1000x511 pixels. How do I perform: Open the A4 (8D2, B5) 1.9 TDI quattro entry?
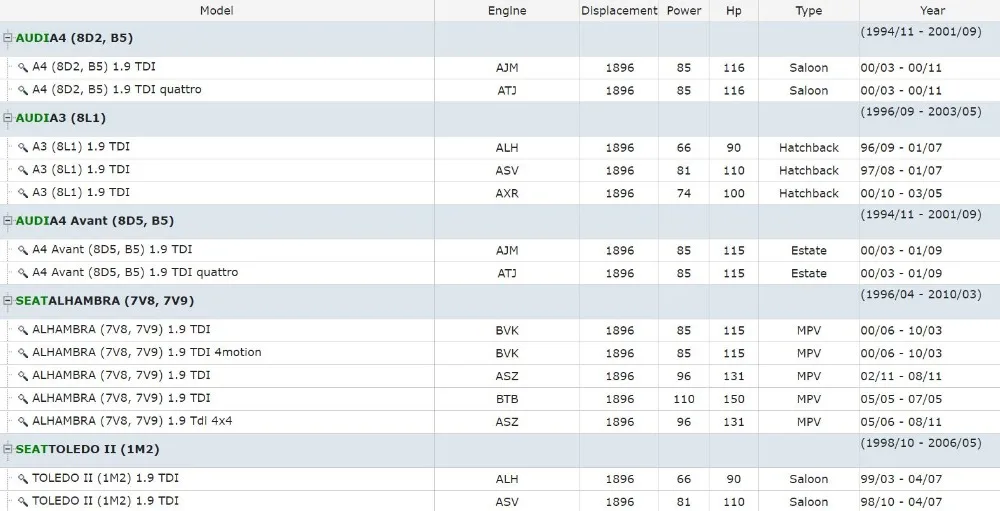click(117, 89)
